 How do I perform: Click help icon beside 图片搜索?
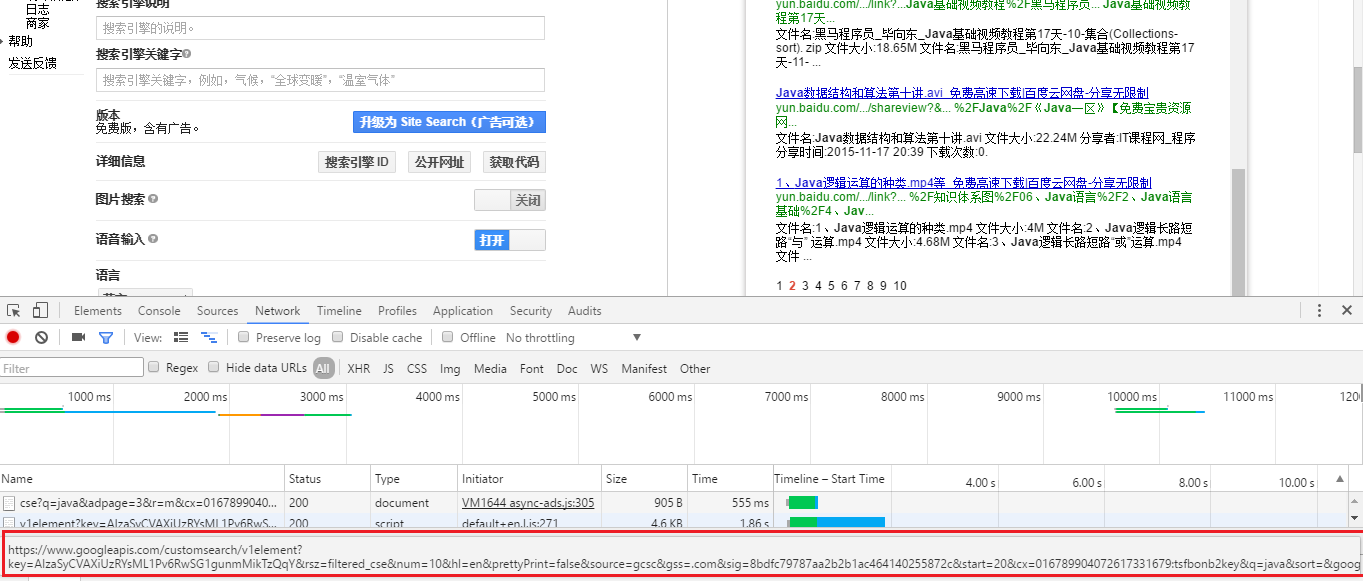tap(153, 200)
